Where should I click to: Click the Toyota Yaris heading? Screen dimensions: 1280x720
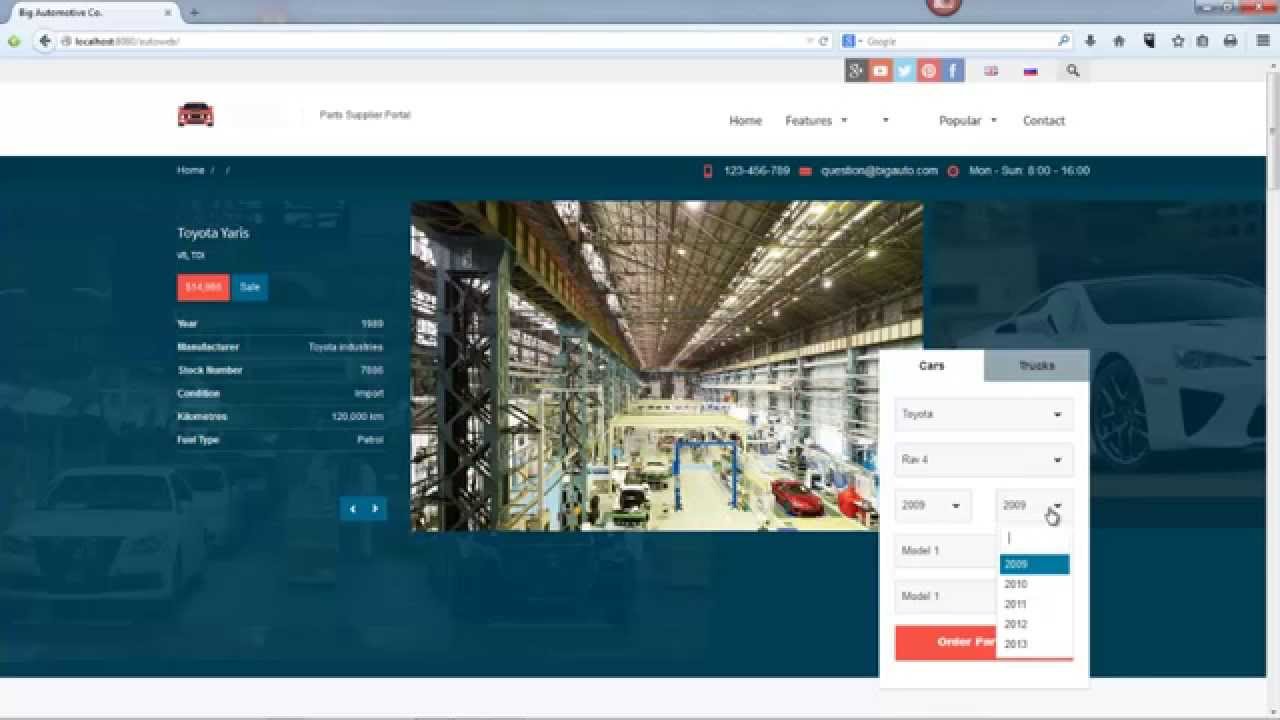pyautogui.click(x=213, y=233)
